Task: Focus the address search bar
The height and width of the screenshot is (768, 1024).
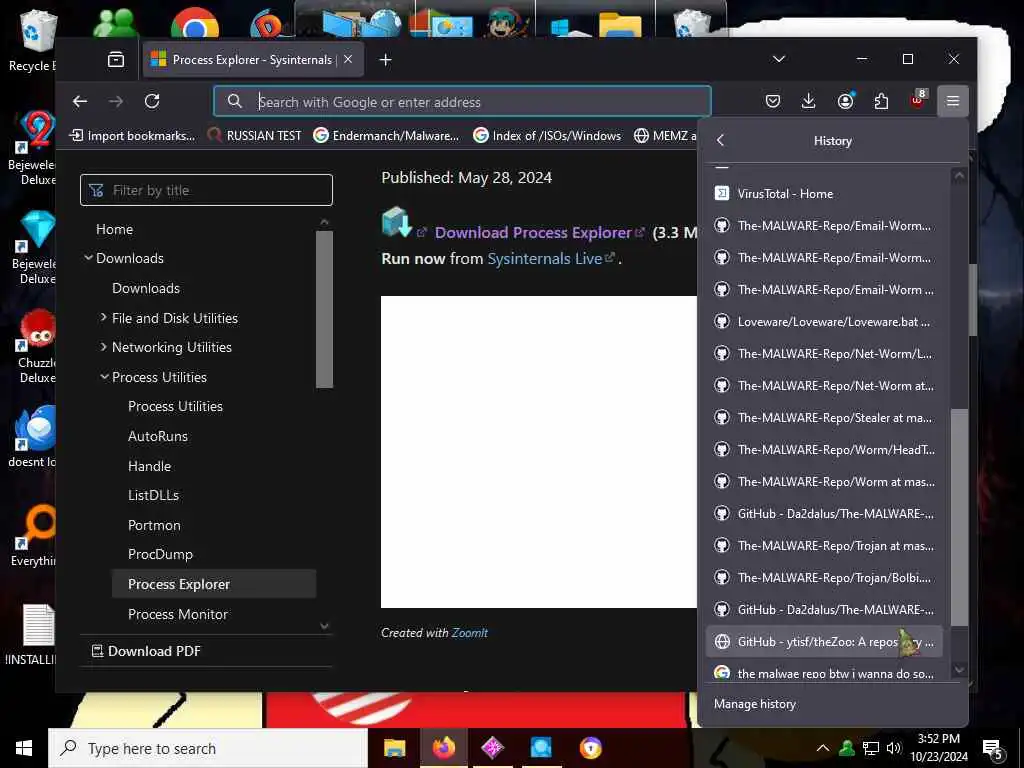Action: pos(462,102)
